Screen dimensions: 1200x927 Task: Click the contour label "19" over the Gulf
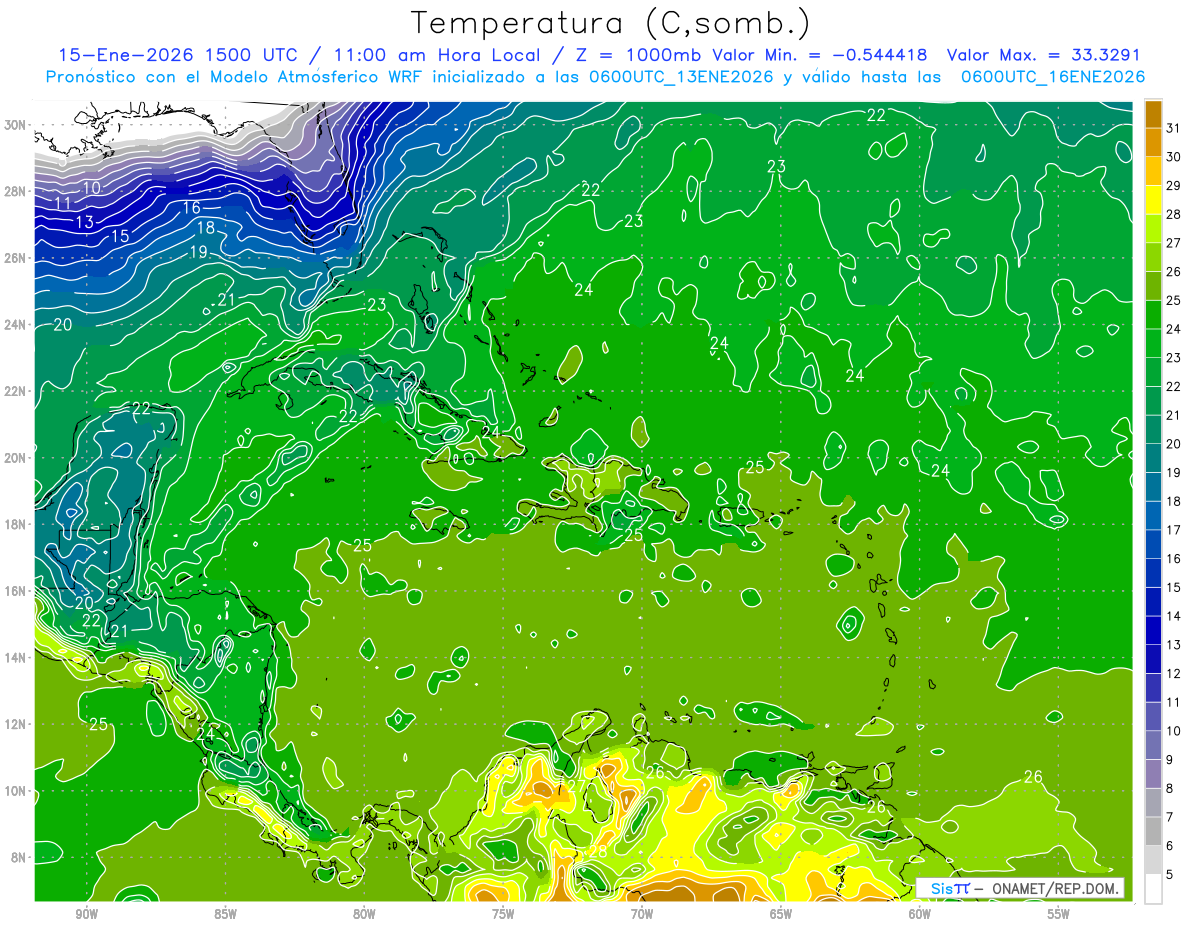(198, 252)
